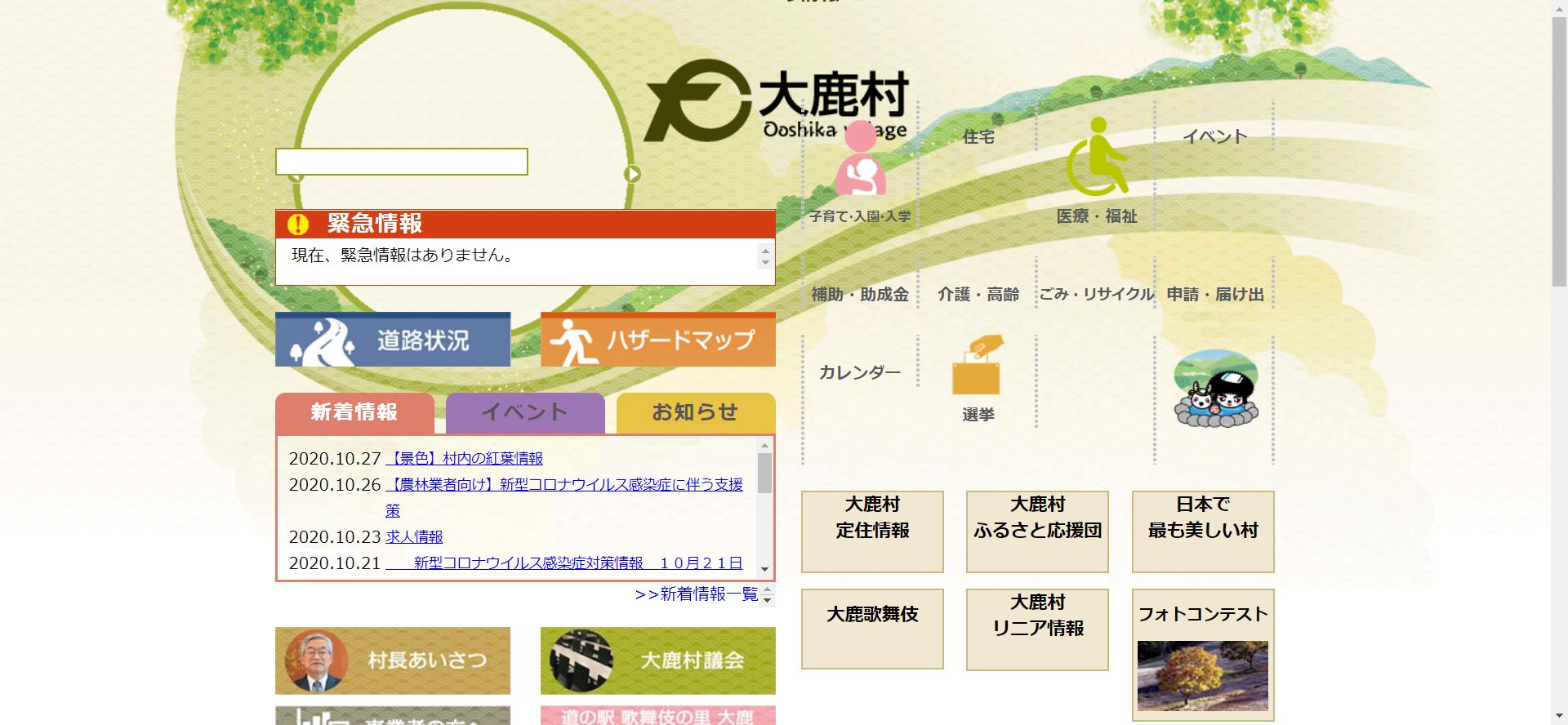
Task: Open the 子育て・入園・入学 mother-and-baby icon
Action: click(860, 159)
